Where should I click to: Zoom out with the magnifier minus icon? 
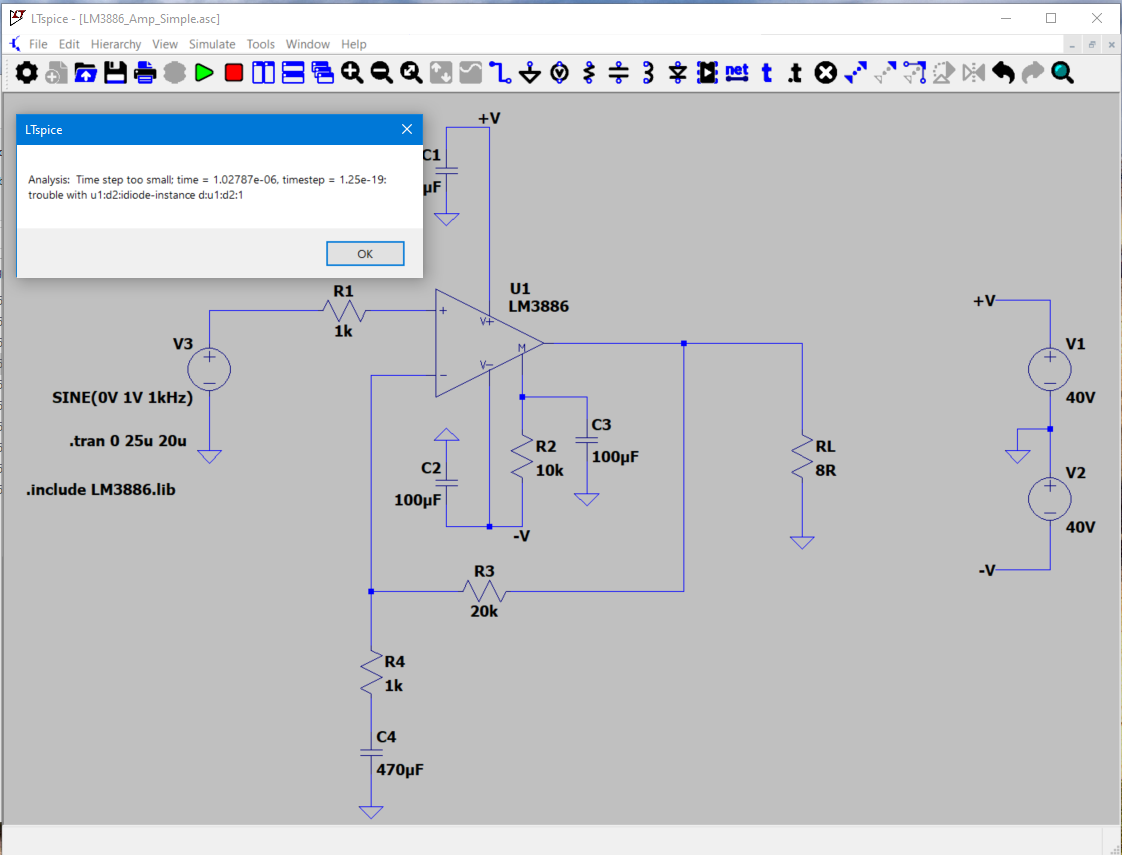point(381,72)
